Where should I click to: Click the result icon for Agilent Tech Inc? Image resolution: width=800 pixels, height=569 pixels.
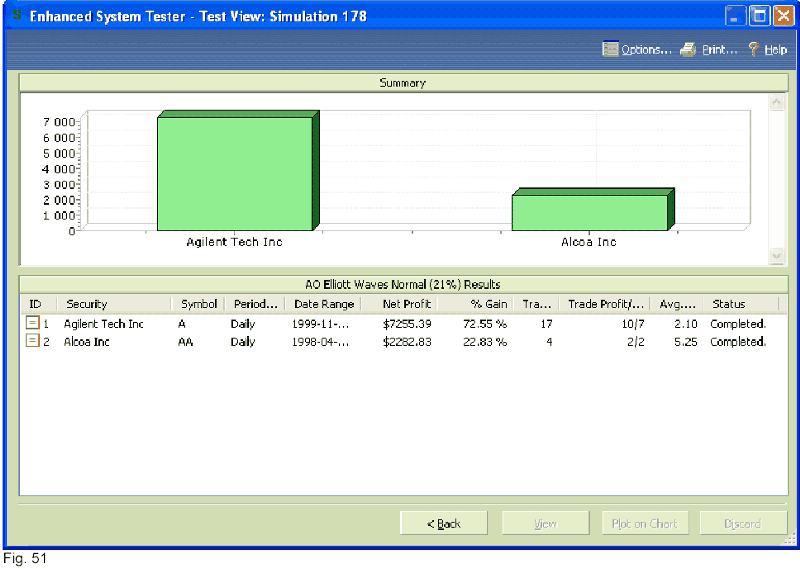(x=32, y=322)
